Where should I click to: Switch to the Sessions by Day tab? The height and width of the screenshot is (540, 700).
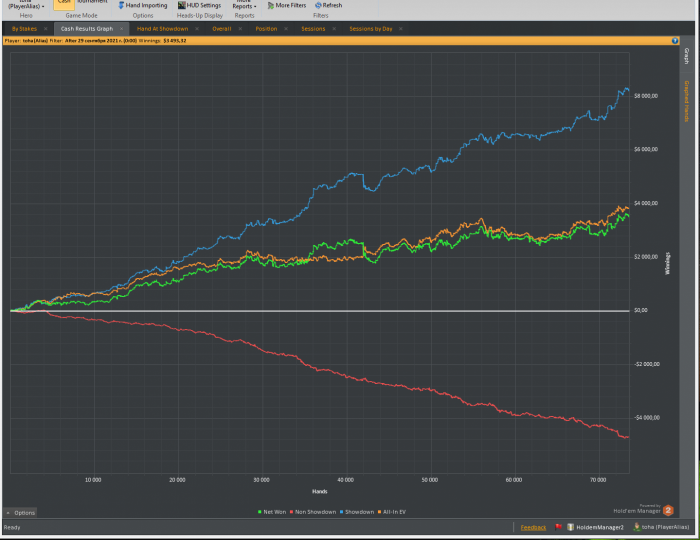[x=370, y=29]
